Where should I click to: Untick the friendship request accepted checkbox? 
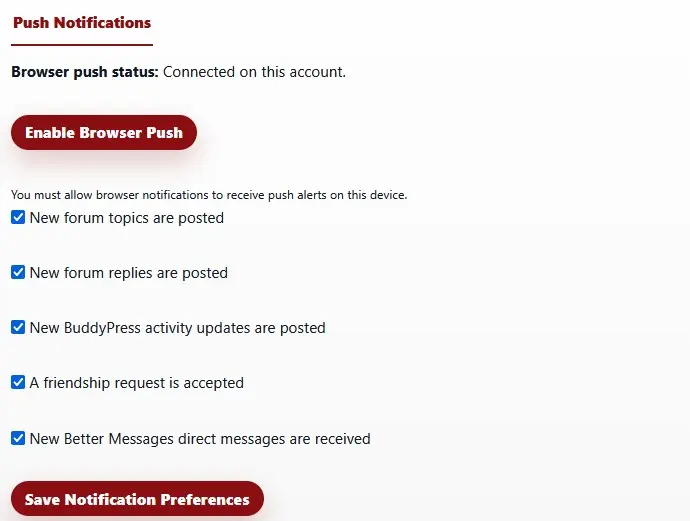18,382
